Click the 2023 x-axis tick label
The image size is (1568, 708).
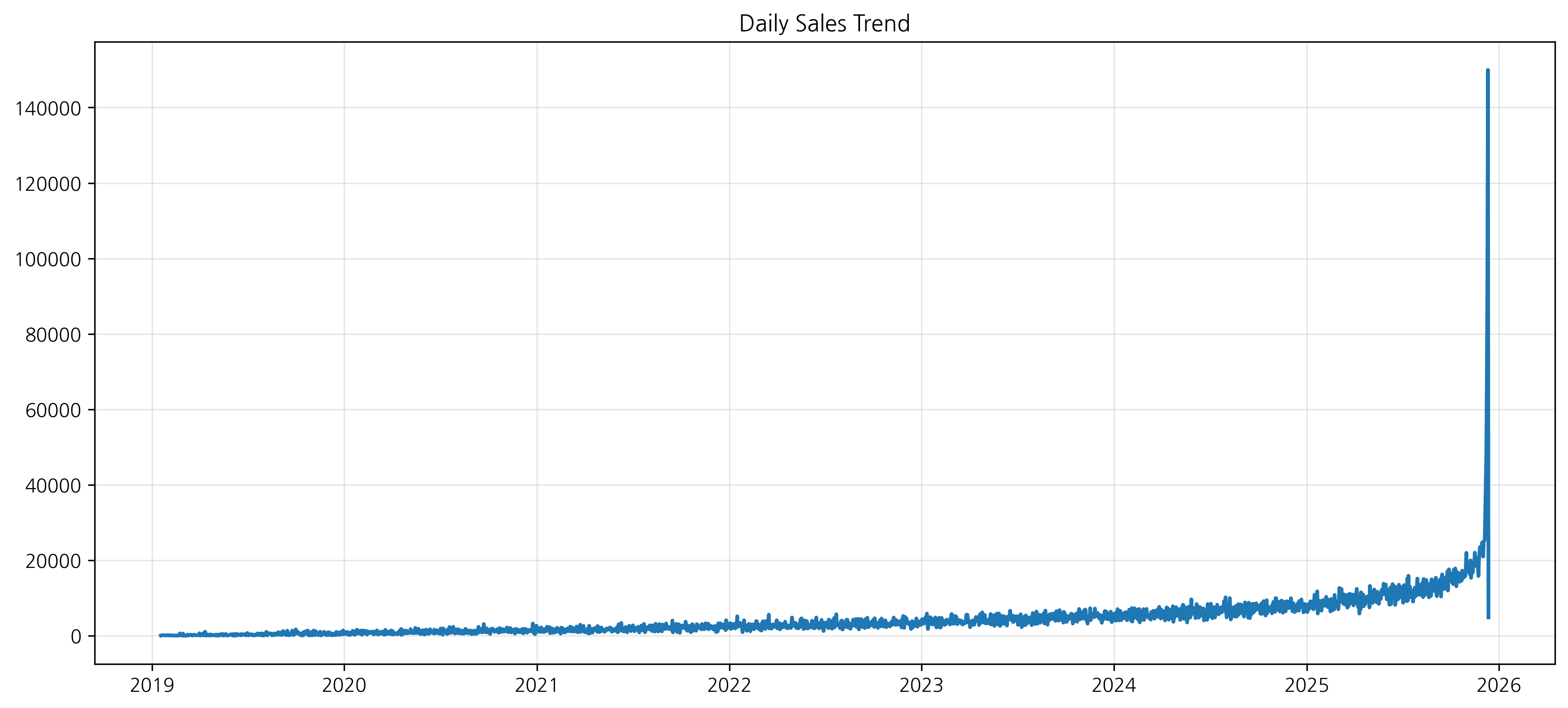coord(922,686)
